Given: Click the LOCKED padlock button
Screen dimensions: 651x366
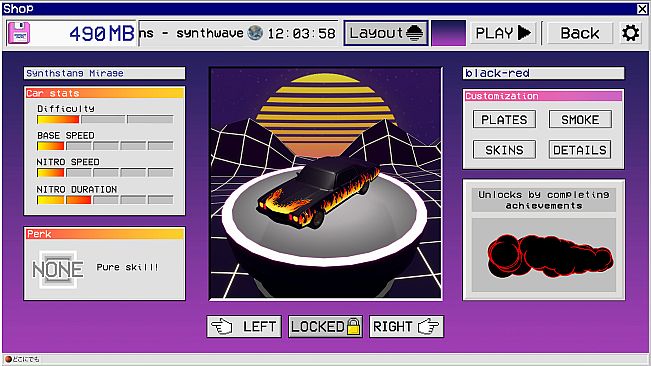Looking at the screenshot, I should tap(325, 327).
